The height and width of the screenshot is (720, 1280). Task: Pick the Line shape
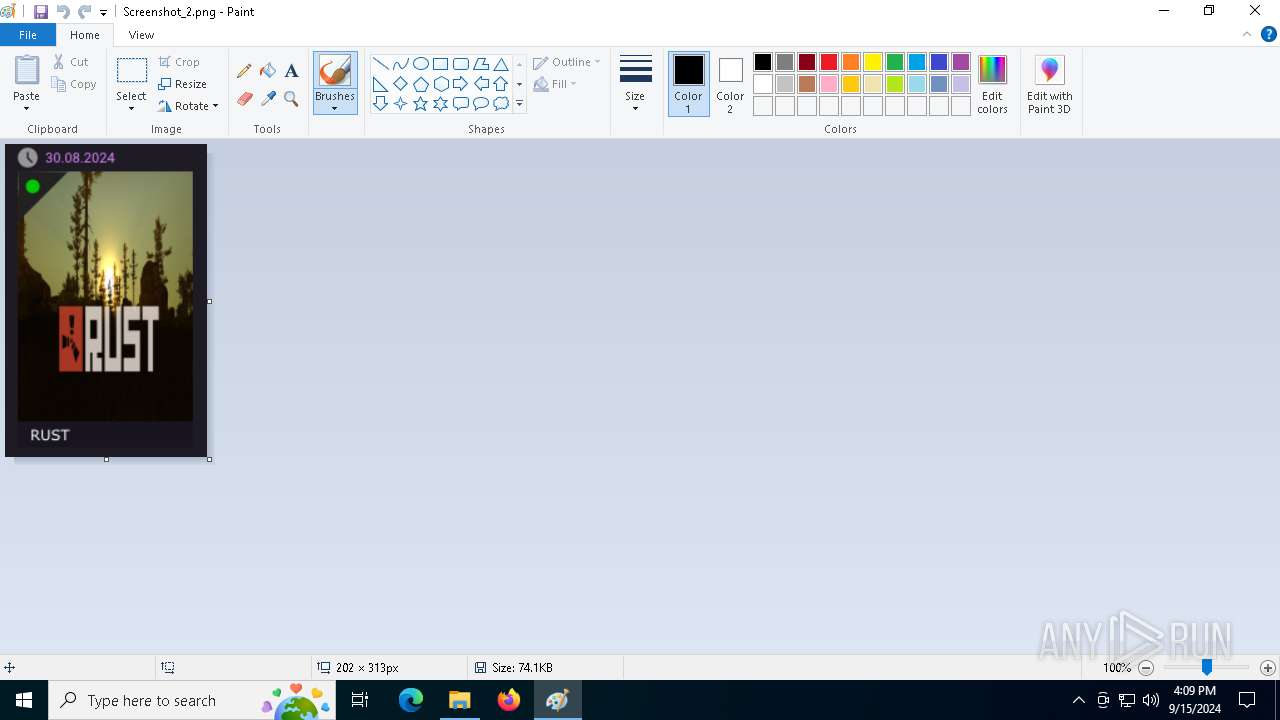(381, 64)
